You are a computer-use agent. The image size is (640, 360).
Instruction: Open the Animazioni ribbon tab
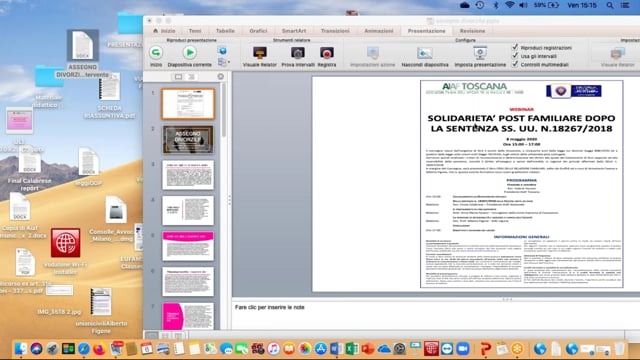pyautogui.click(x=379, y=31)
